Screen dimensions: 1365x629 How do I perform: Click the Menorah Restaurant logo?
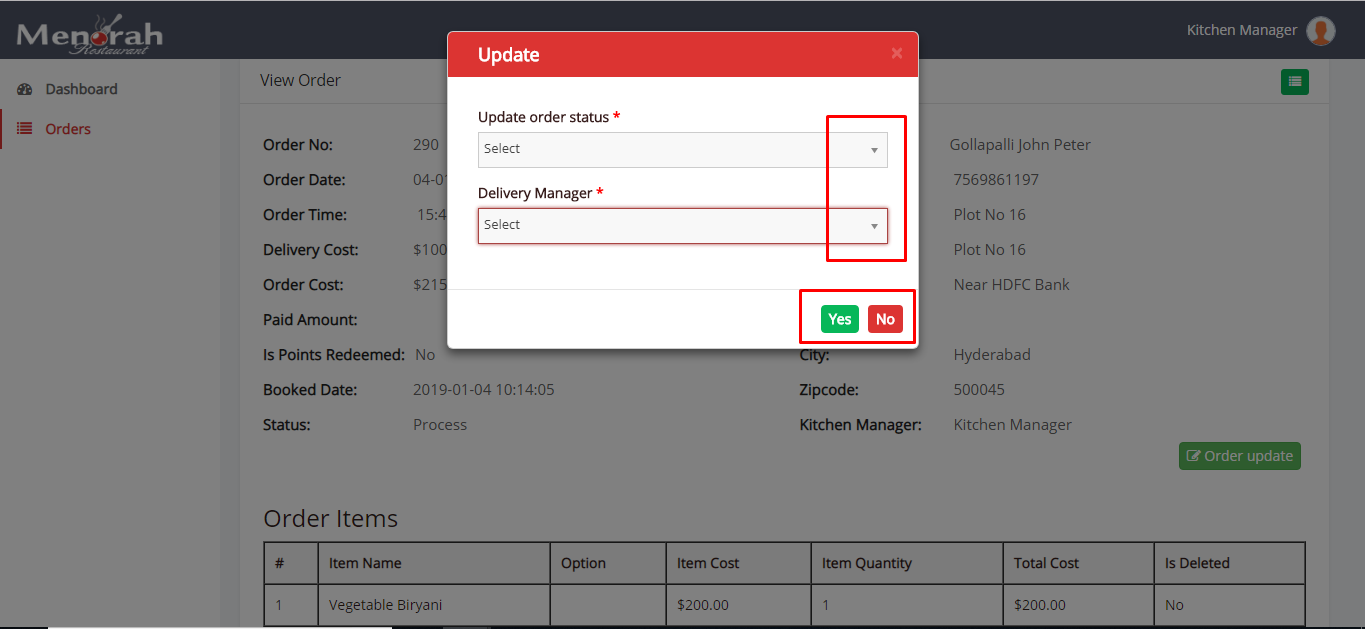89,35
